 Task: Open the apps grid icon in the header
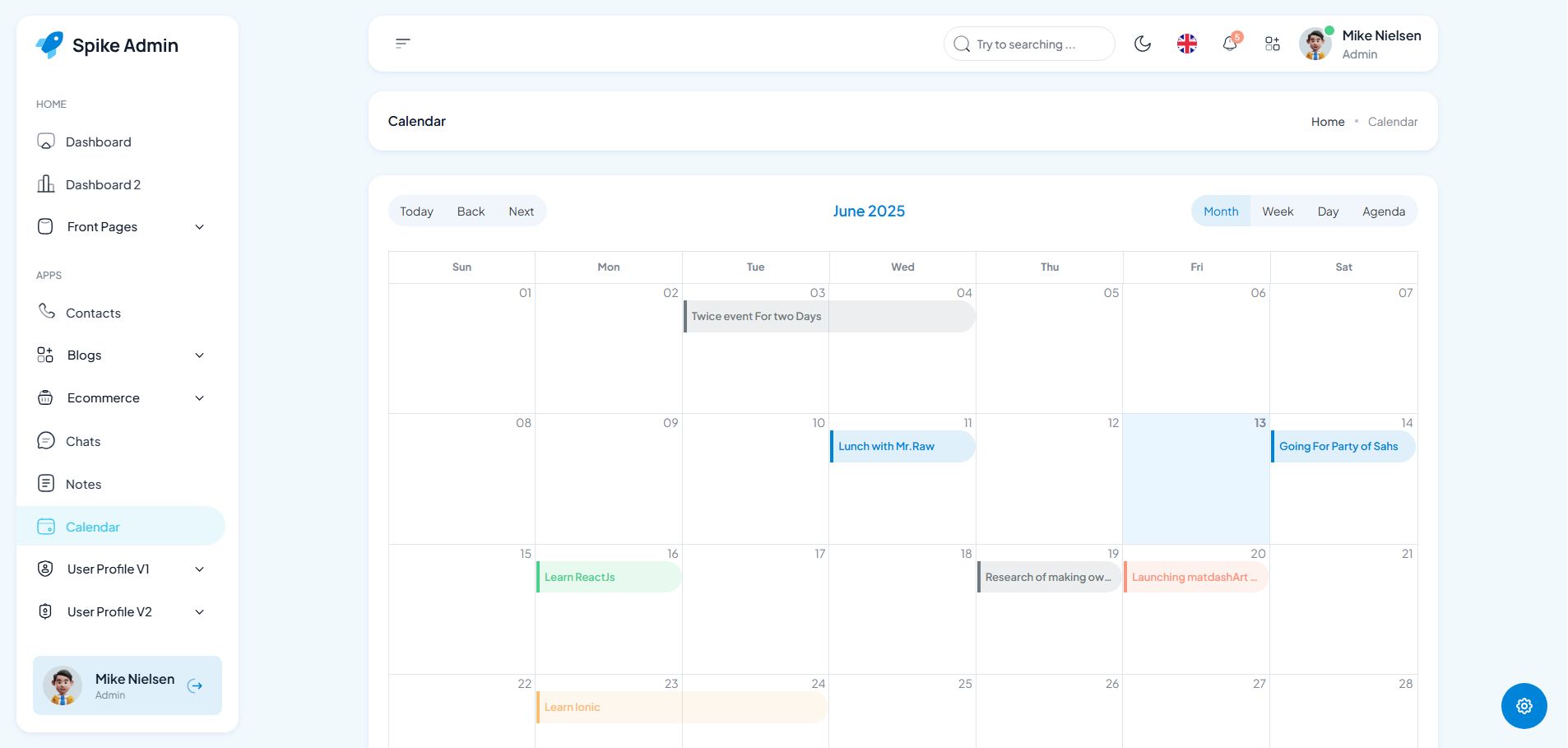[1273, 44]
